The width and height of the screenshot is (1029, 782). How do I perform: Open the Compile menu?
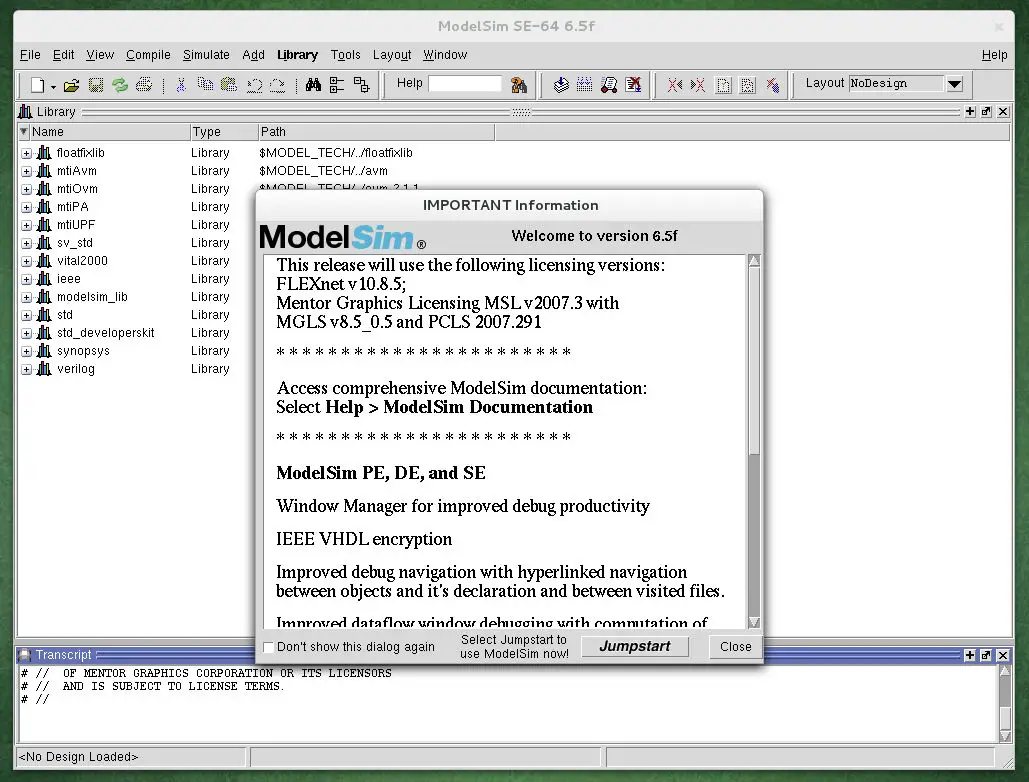(148, 55)
